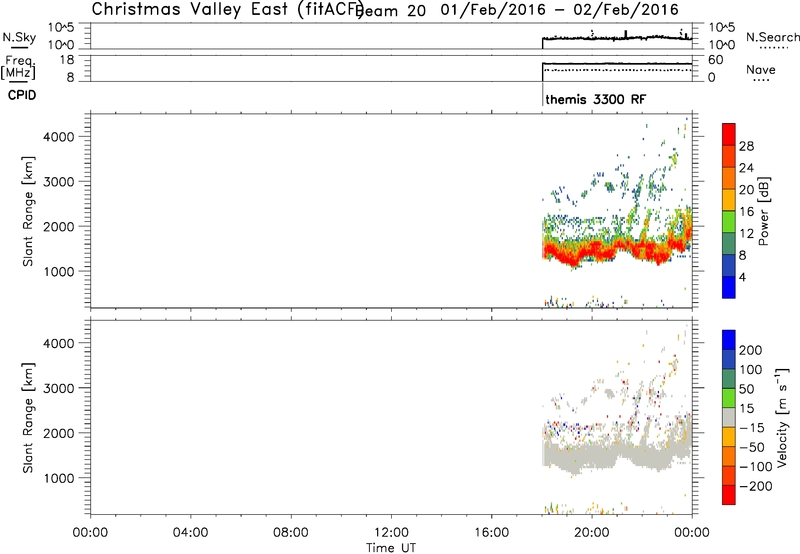800x554 pixels.
Task: Pick the bright blue bottom power colorbar segment
Action: point(729,287)
